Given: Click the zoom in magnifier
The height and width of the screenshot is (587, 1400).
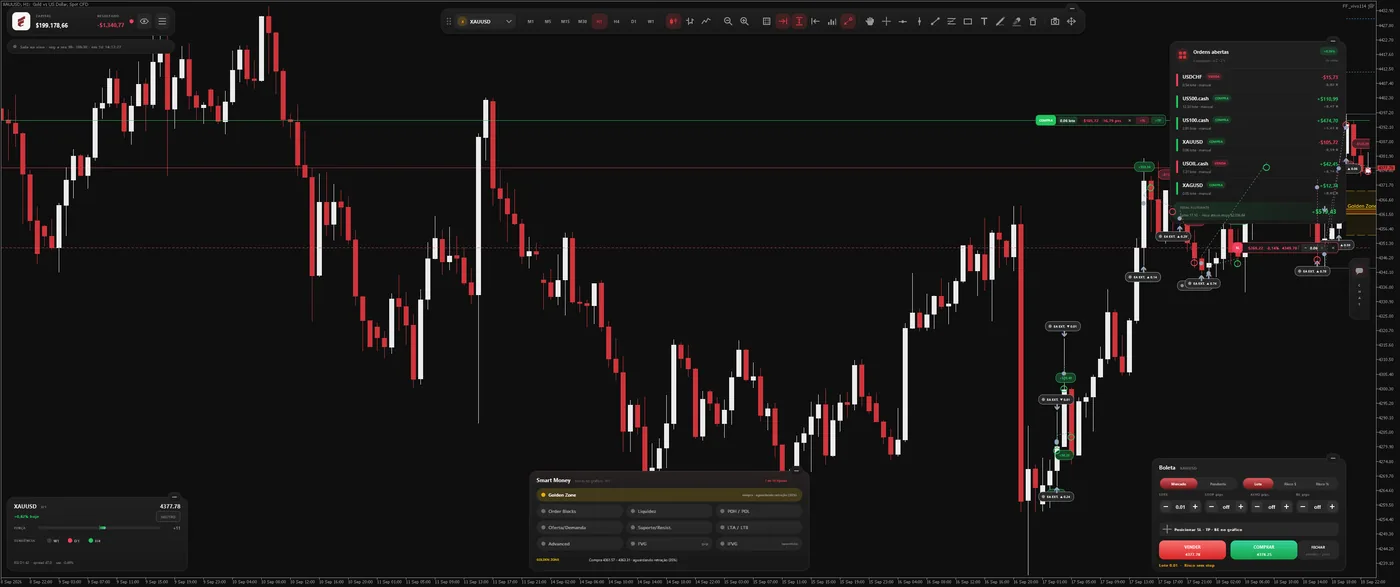Looking at the screenshot, I should 745,21.
